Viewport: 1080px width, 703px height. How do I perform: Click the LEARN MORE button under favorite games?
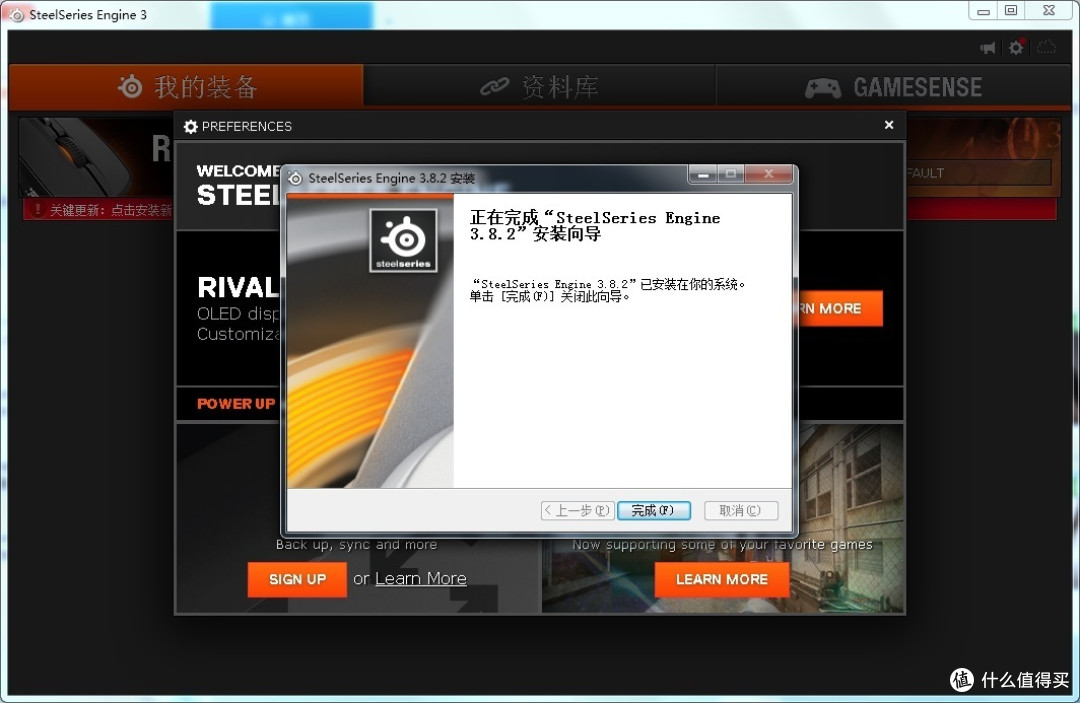click(721, 579)
